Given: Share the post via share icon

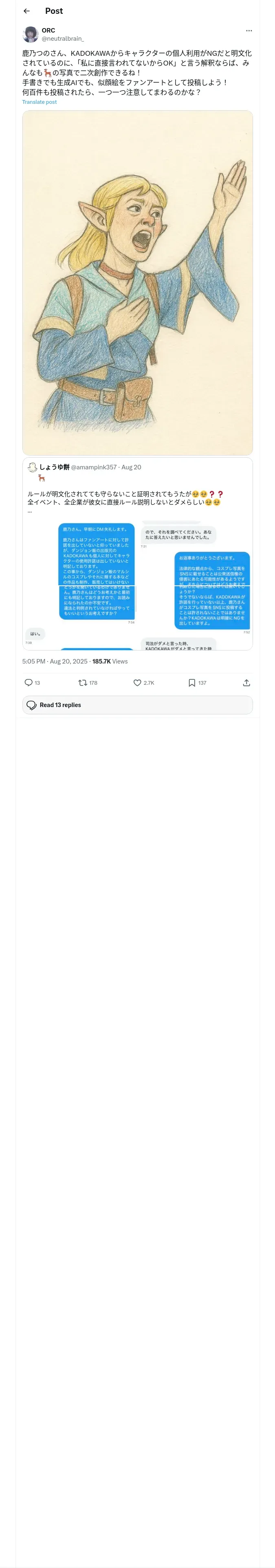Looking at the screenshot, I should pos(246,682).
